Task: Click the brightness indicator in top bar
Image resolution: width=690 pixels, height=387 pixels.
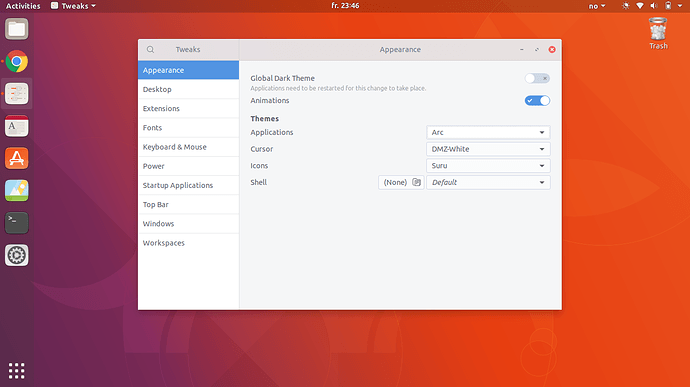Action: pos(625,6)
